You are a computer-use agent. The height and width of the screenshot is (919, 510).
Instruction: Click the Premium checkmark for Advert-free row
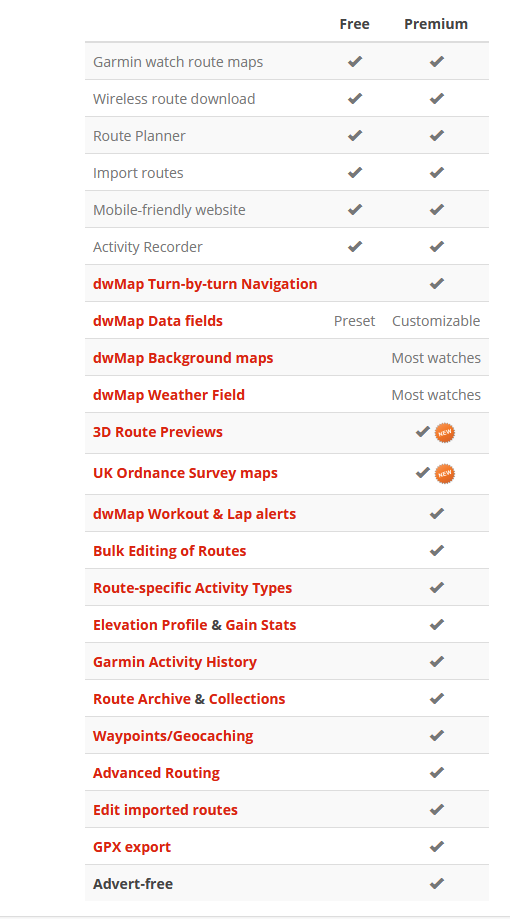[x=436, y=883]
